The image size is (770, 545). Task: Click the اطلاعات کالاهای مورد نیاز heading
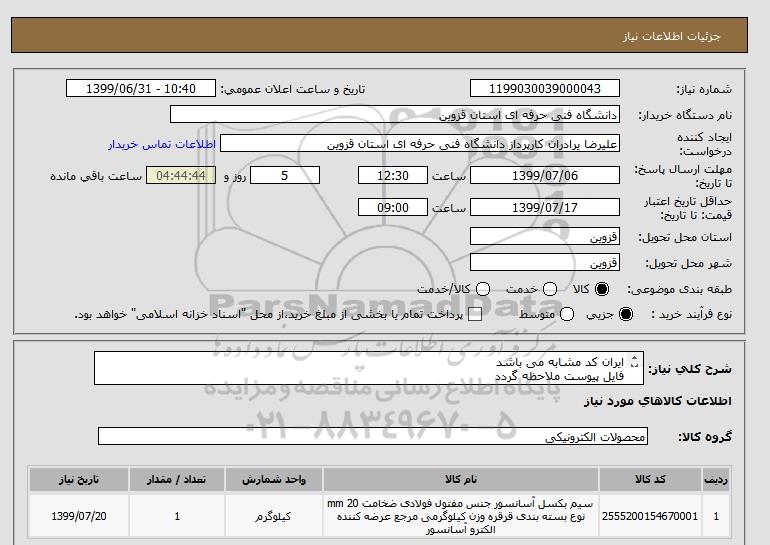[658, 401]
